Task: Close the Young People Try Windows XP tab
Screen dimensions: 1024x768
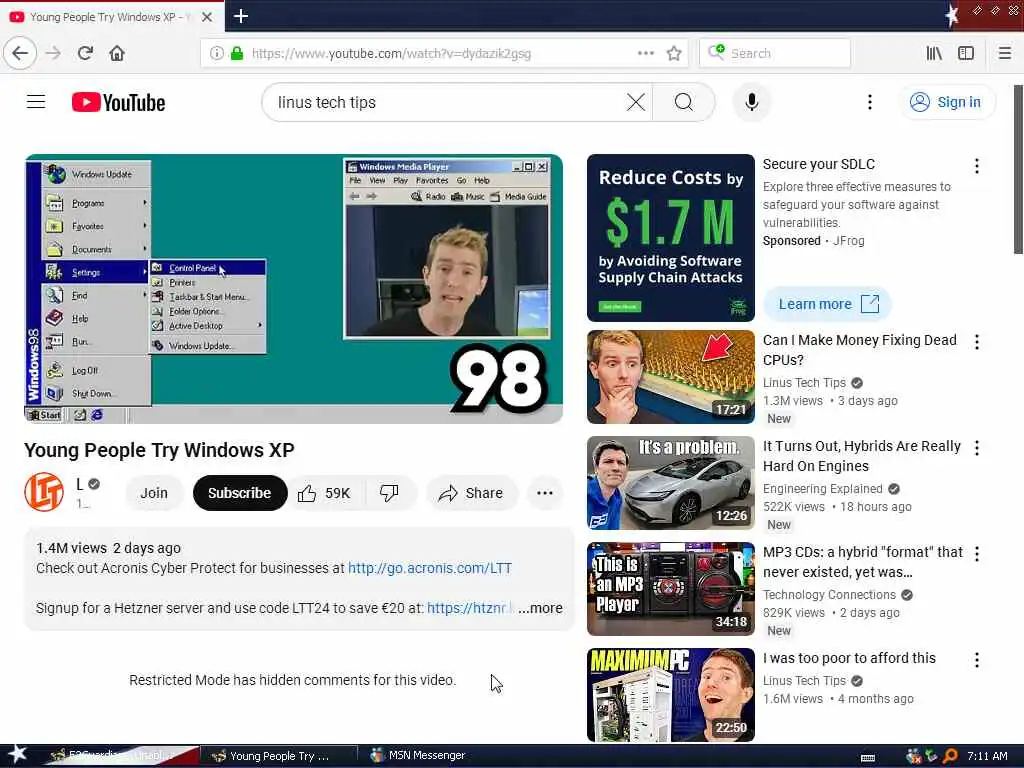Action: tap(207, 17)
